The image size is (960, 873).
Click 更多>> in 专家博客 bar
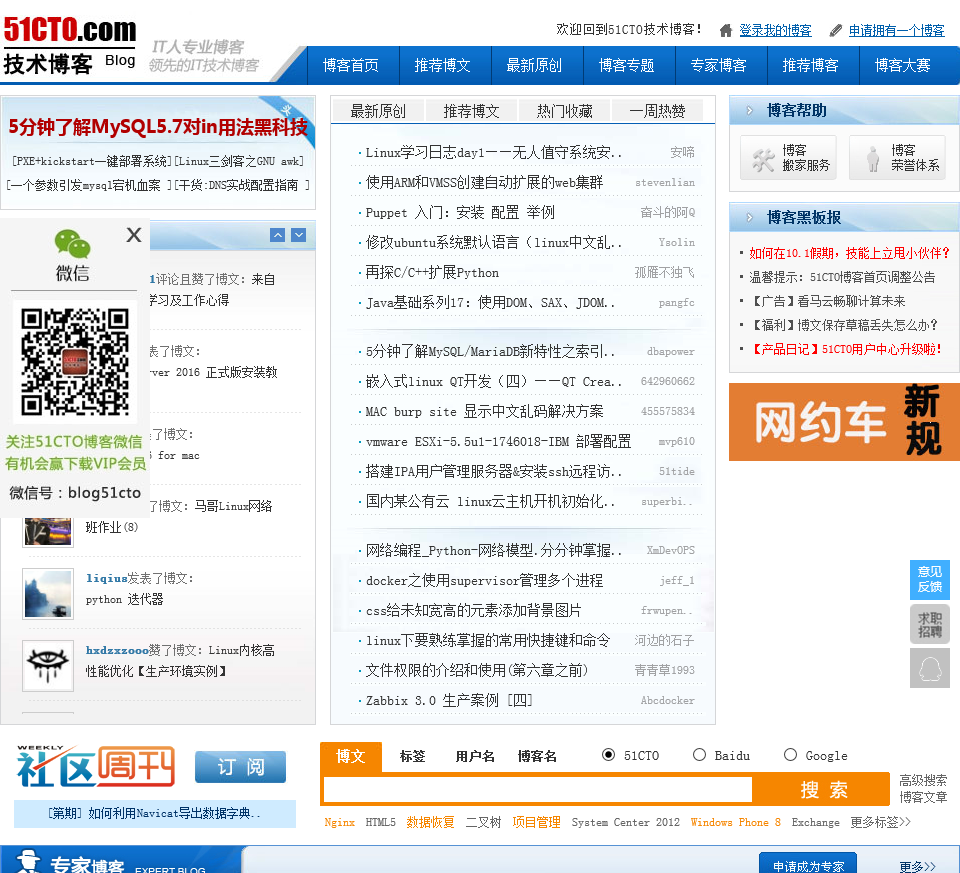917,866
